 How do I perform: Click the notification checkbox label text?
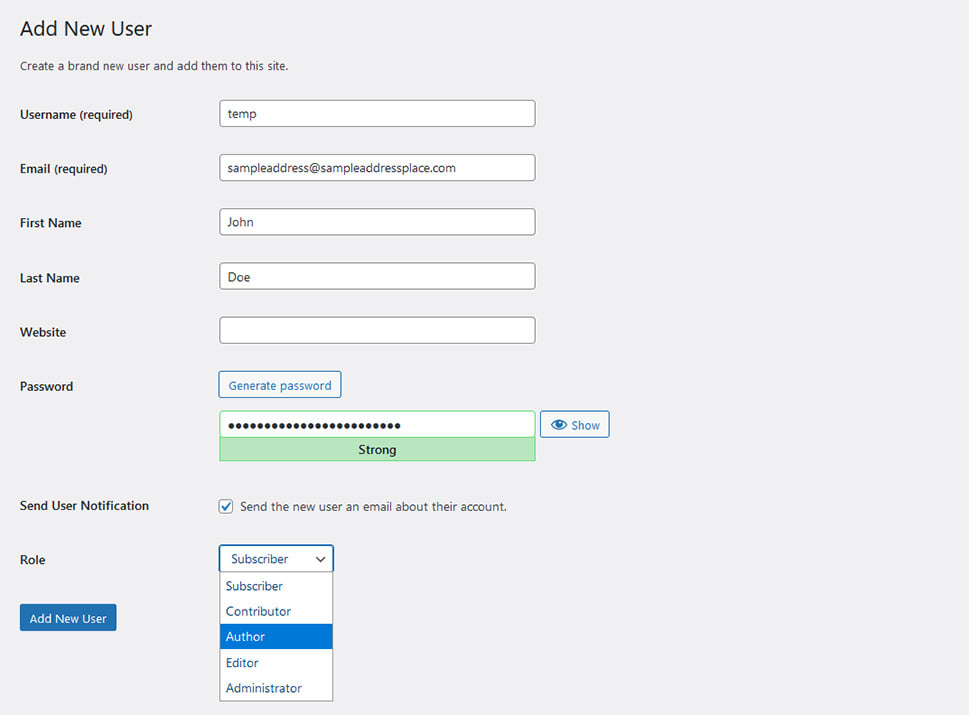coord(373,507)
